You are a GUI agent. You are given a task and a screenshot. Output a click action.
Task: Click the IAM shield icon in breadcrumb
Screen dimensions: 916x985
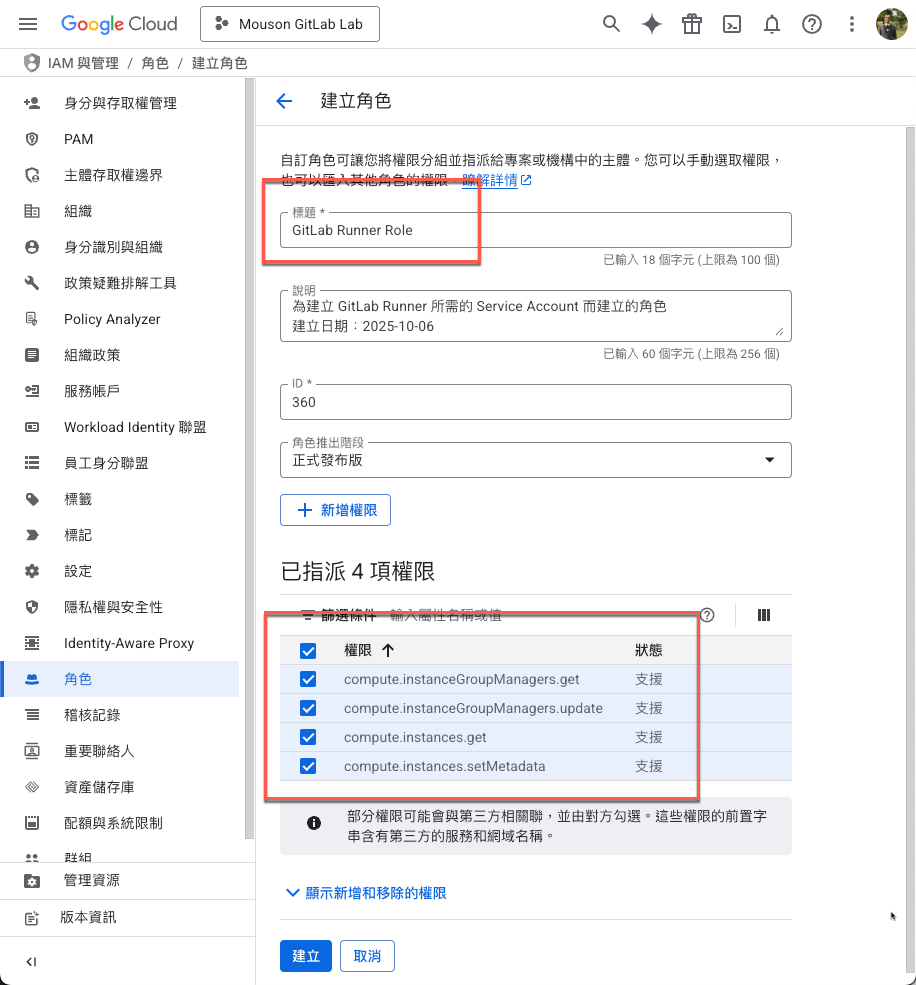[31, 63]
